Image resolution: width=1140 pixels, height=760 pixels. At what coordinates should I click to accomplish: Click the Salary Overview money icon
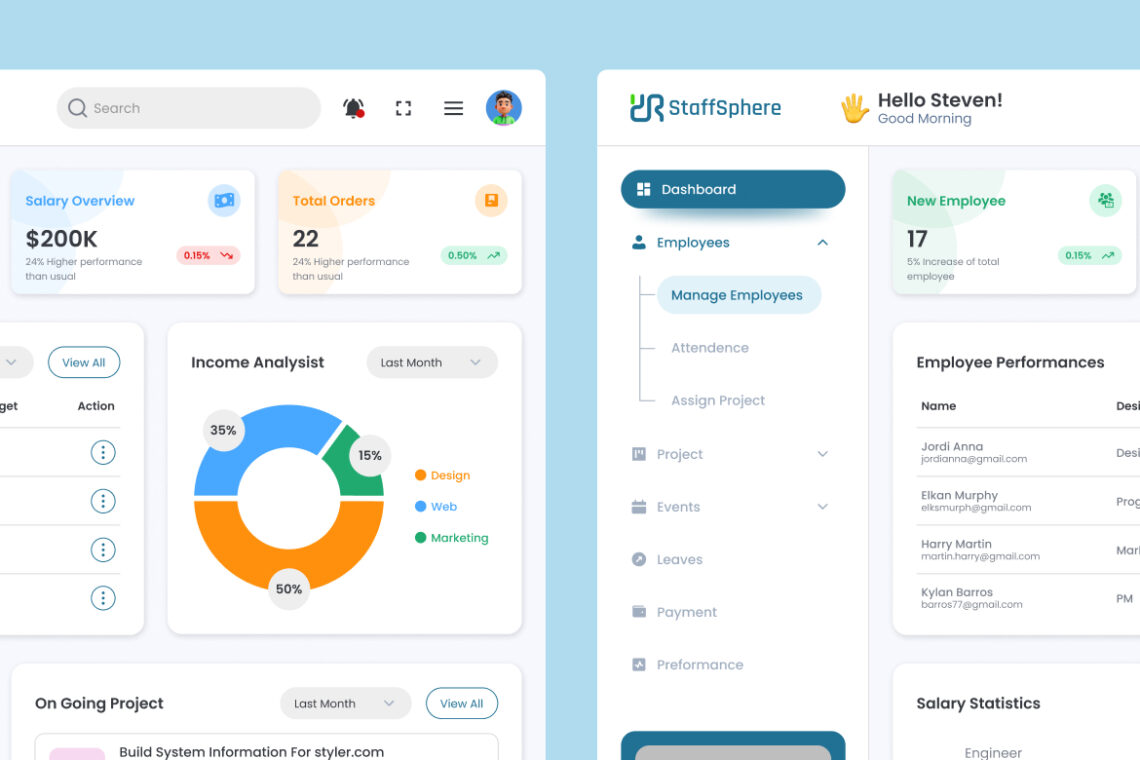tap(224, 200)
